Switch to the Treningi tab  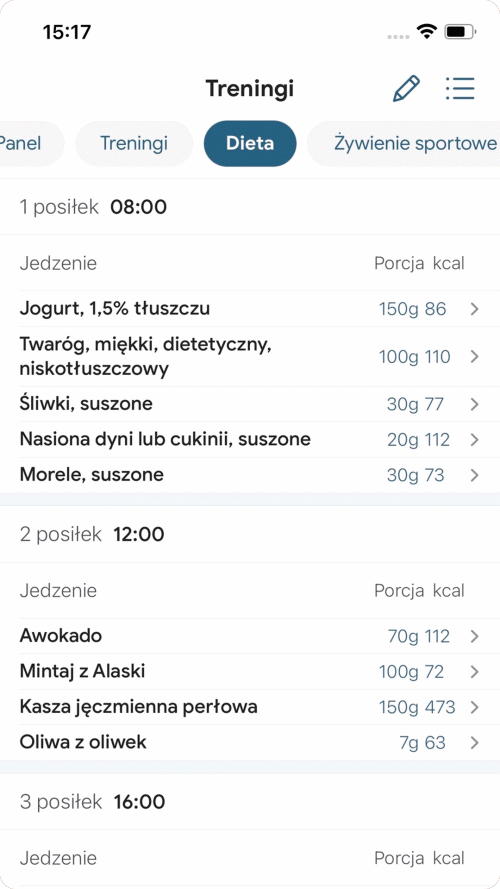pyautogui.click(x=134, y=143)
